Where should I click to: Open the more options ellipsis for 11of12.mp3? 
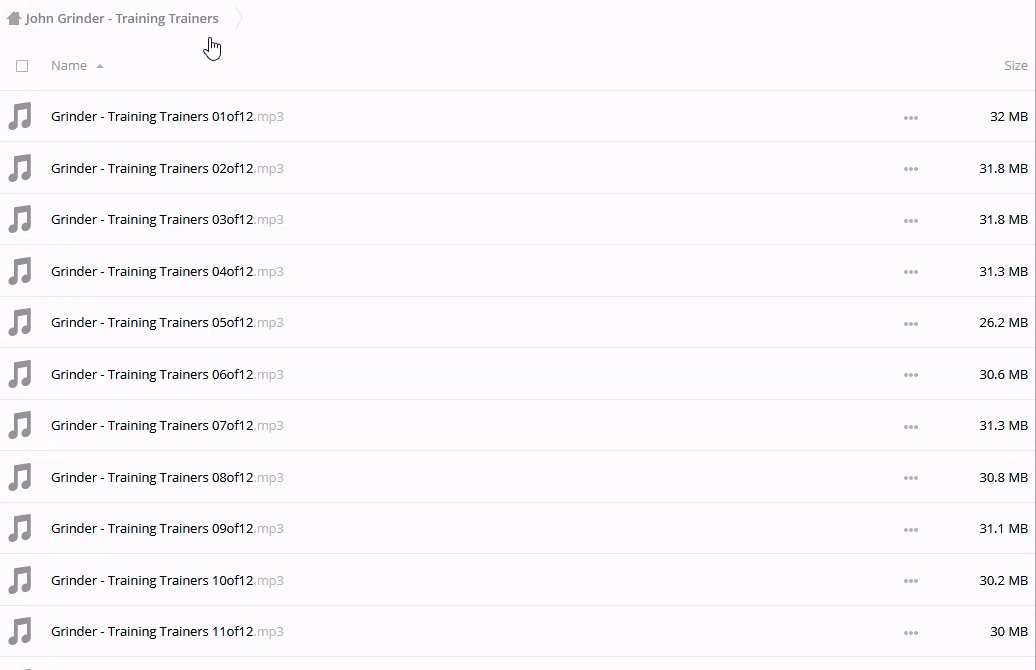[x=910, y=632]
